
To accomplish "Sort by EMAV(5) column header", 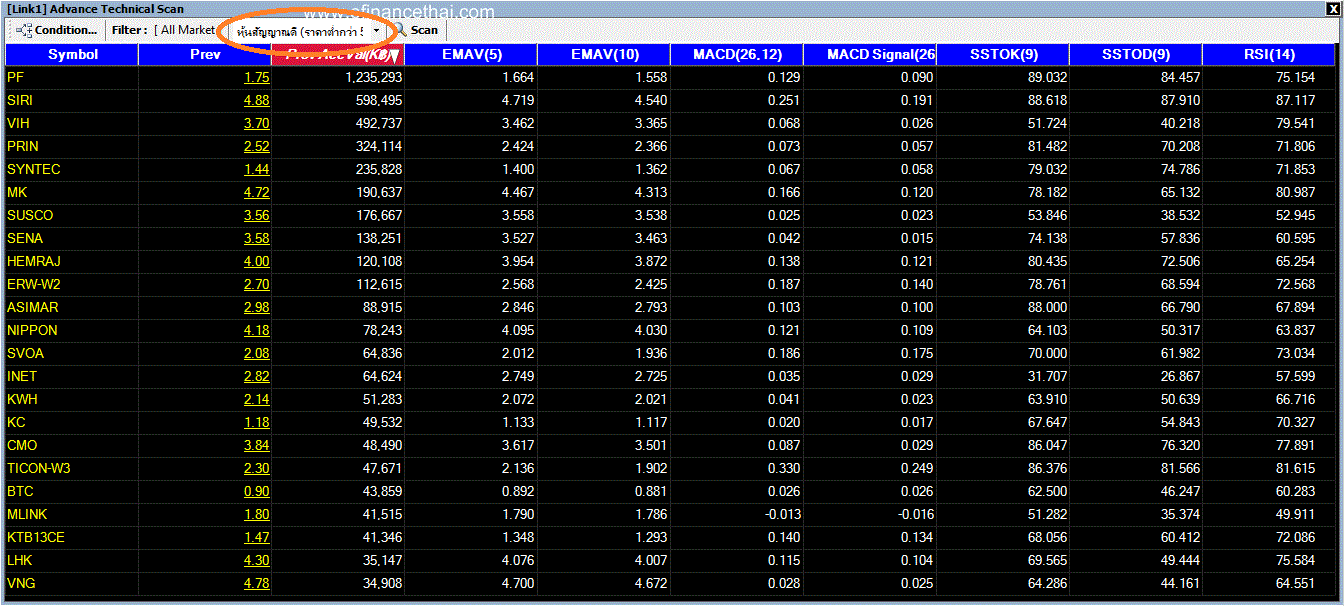I will click(x=471, y=55).
